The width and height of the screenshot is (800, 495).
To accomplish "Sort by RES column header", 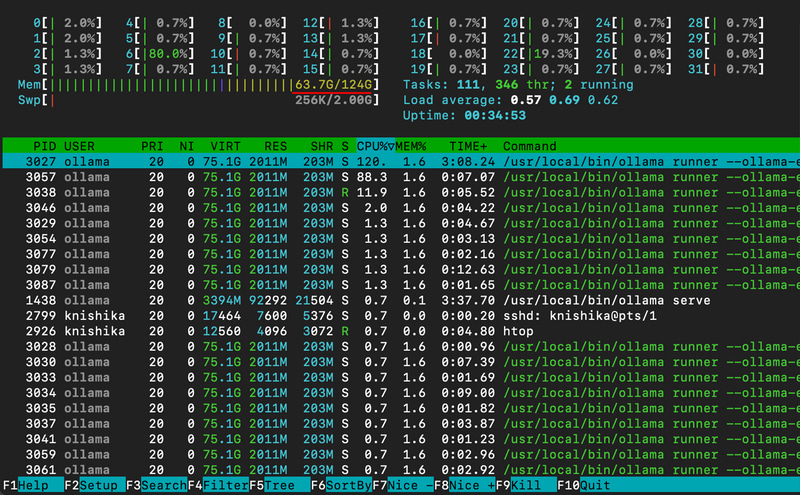I will pos(276,146).
